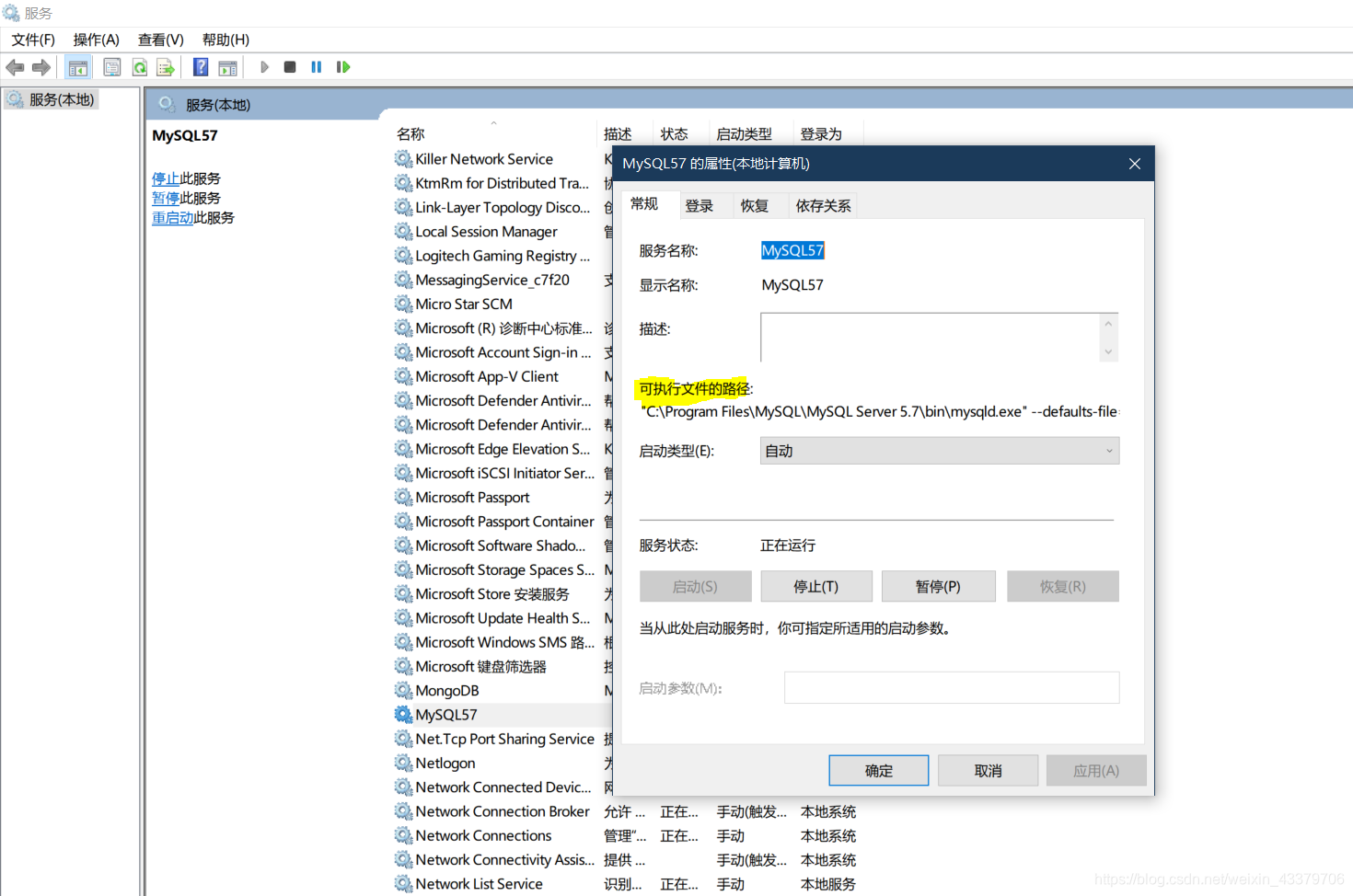
Task: Click the gear icon of Killer Network Service
Action: click(x=403, y=159)
